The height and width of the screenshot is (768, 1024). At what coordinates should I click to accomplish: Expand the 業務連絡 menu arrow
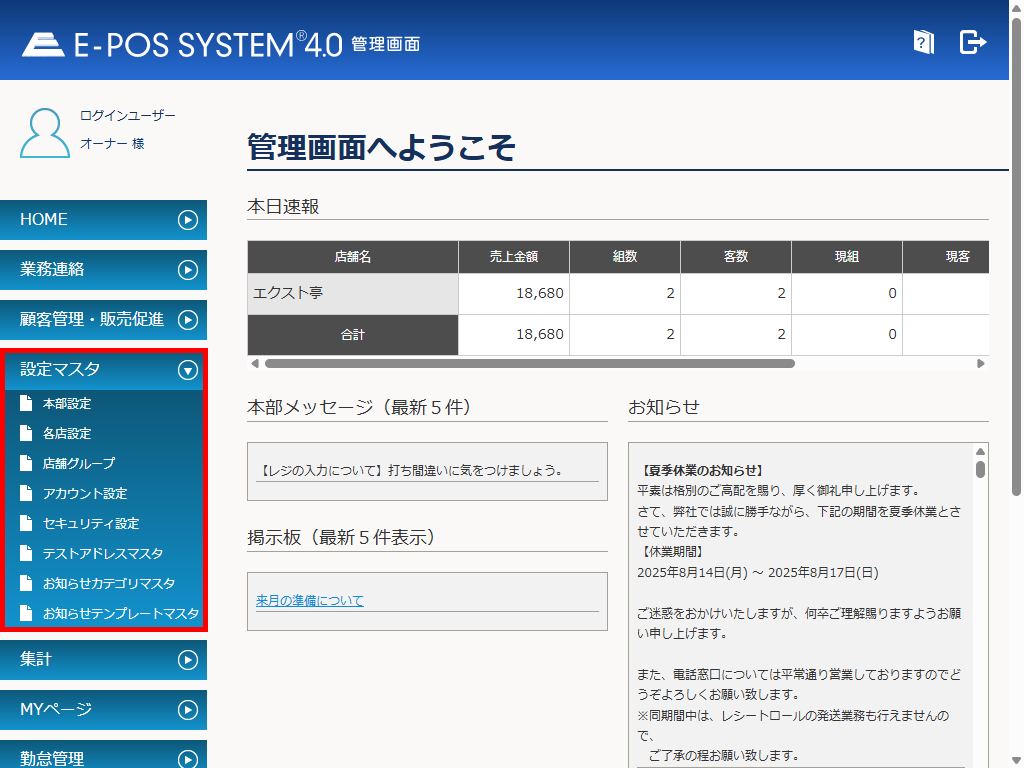[x=187, y=270]
